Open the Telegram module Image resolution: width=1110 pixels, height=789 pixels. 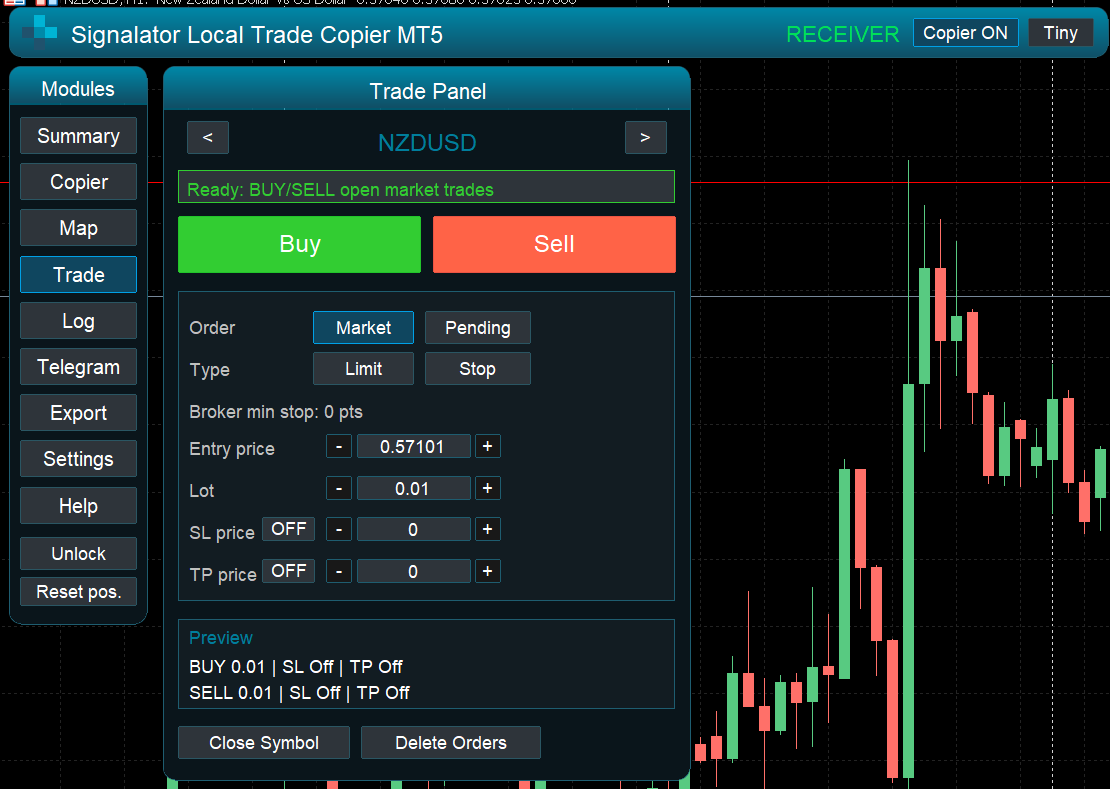[x=79, y=367]
